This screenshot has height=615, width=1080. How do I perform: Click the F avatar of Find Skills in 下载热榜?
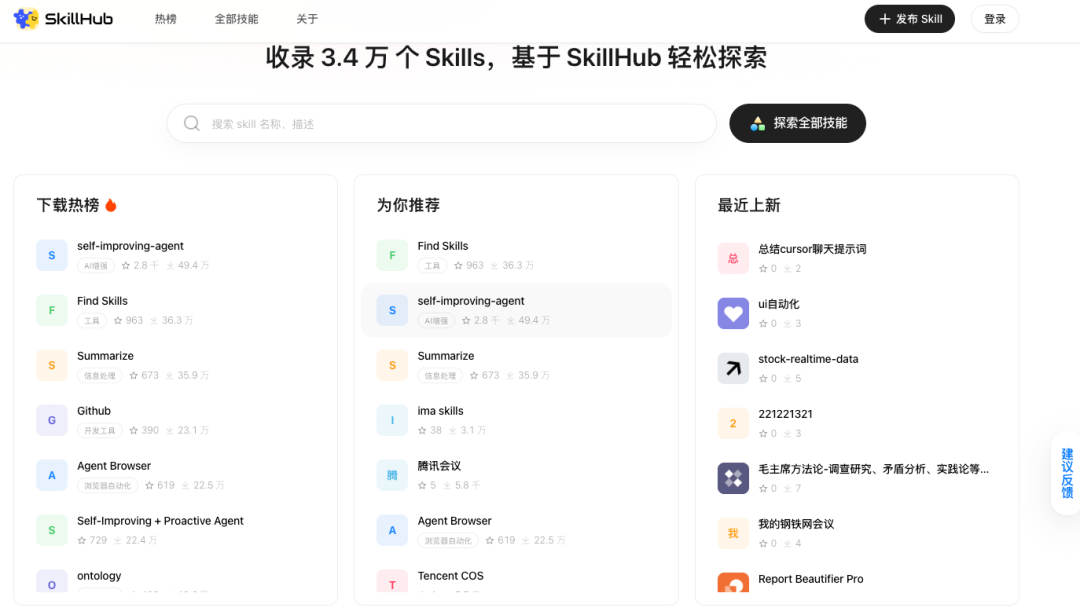pyautogui.click(x=52, y=310)
